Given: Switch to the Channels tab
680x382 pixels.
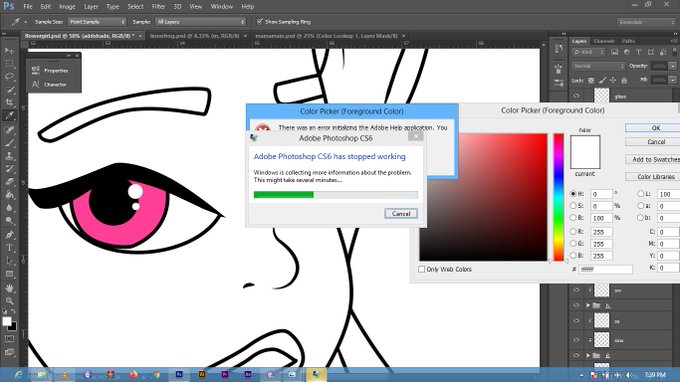Looking at the screenshot, I should (x=604, y=41).
